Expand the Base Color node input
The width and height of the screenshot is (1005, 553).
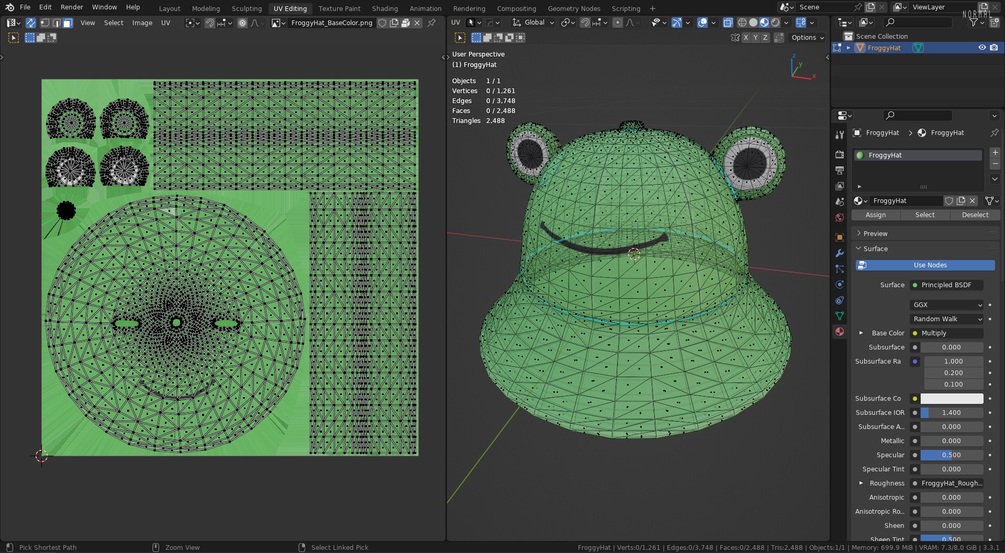(x=861, y=333)
